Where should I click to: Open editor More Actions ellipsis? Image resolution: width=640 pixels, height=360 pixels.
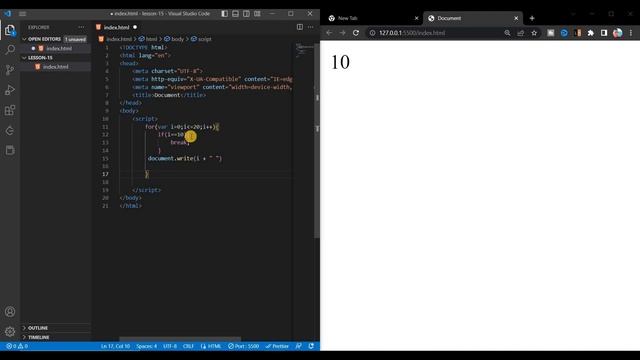[x=311, y=27]
